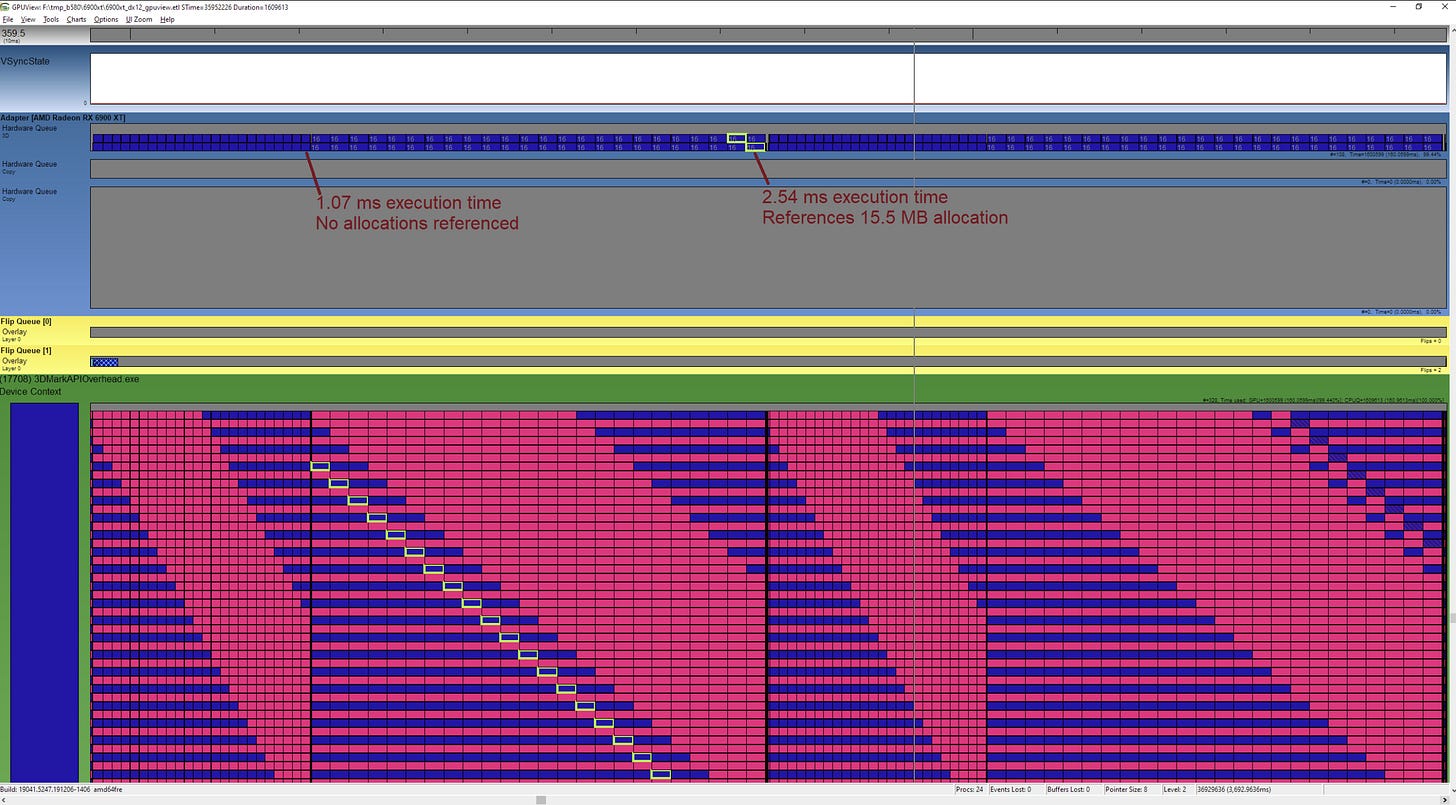The image size is (1456, 805).
Task: Open the Charts menu
Action: pyautogui.click(x=76, y=19)
